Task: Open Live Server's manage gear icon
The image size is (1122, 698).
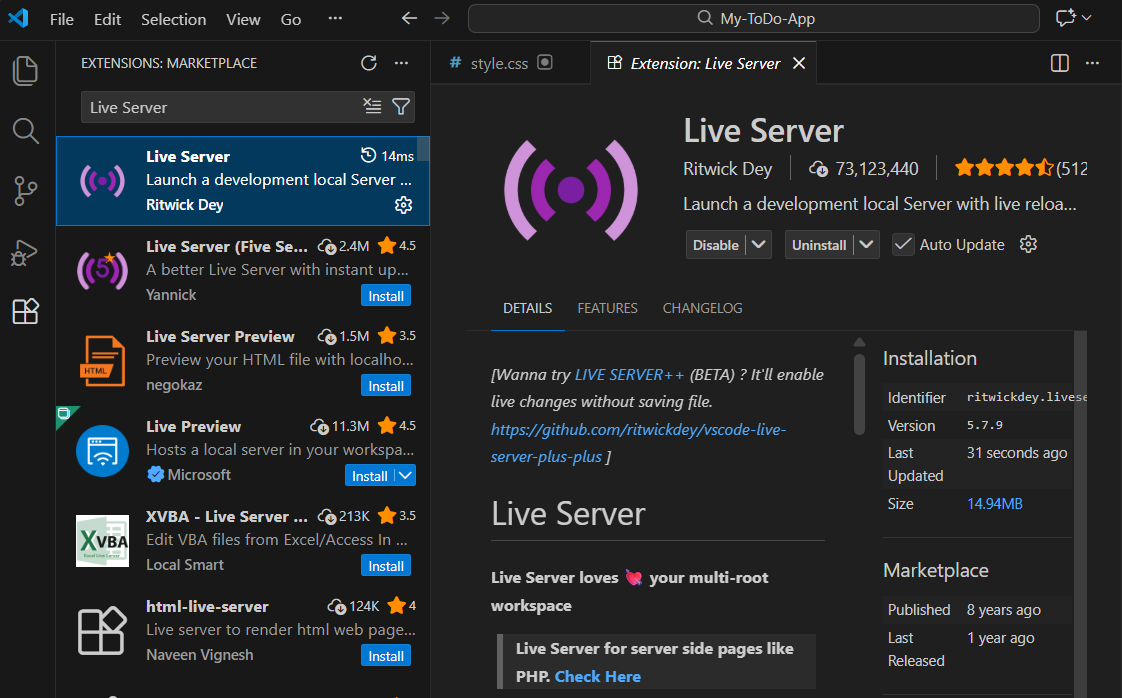Action: click(403, 204)
